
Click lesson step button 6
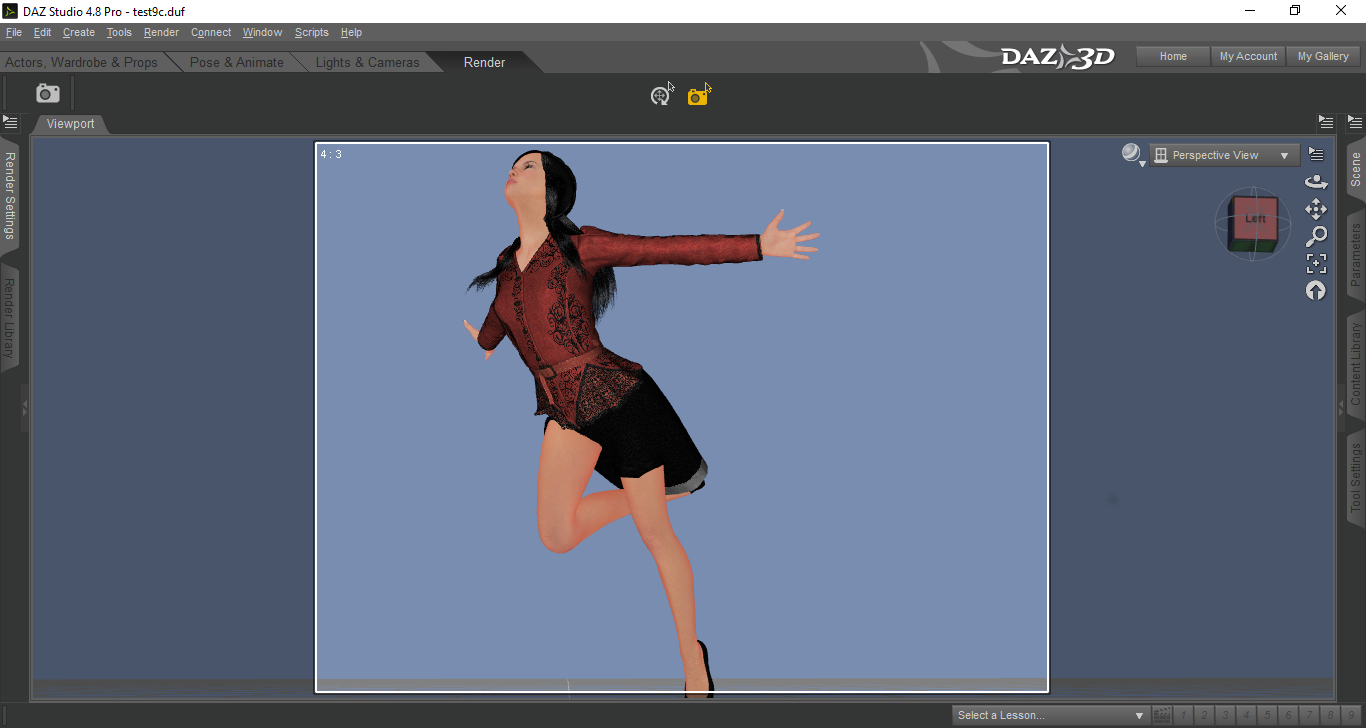(1290, 715)
